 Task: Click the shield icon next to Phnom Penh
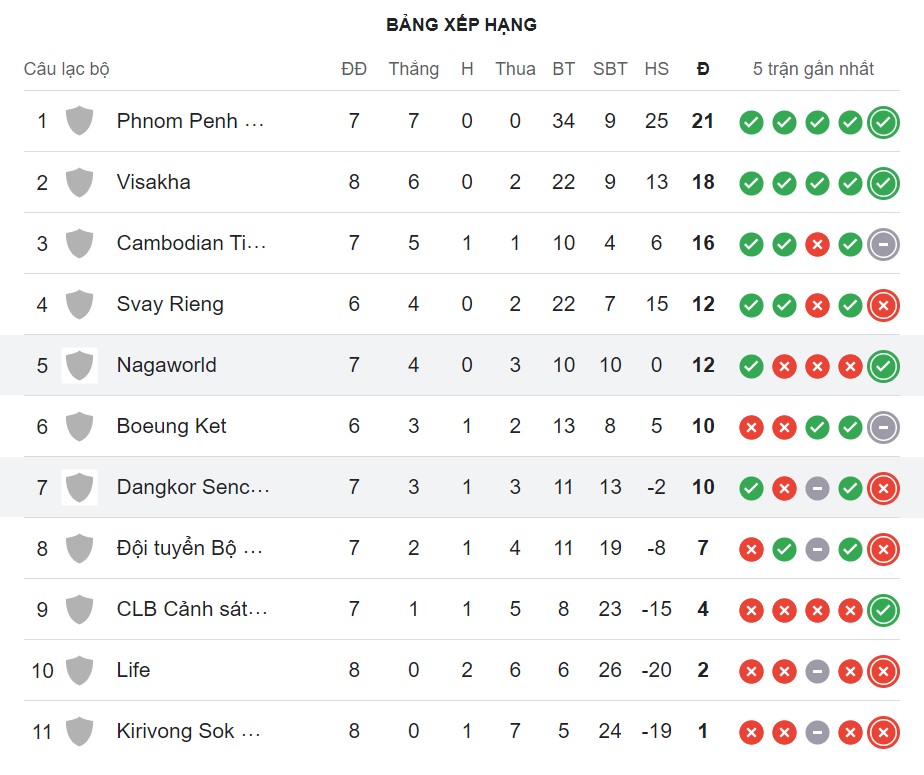click(79, 121)
